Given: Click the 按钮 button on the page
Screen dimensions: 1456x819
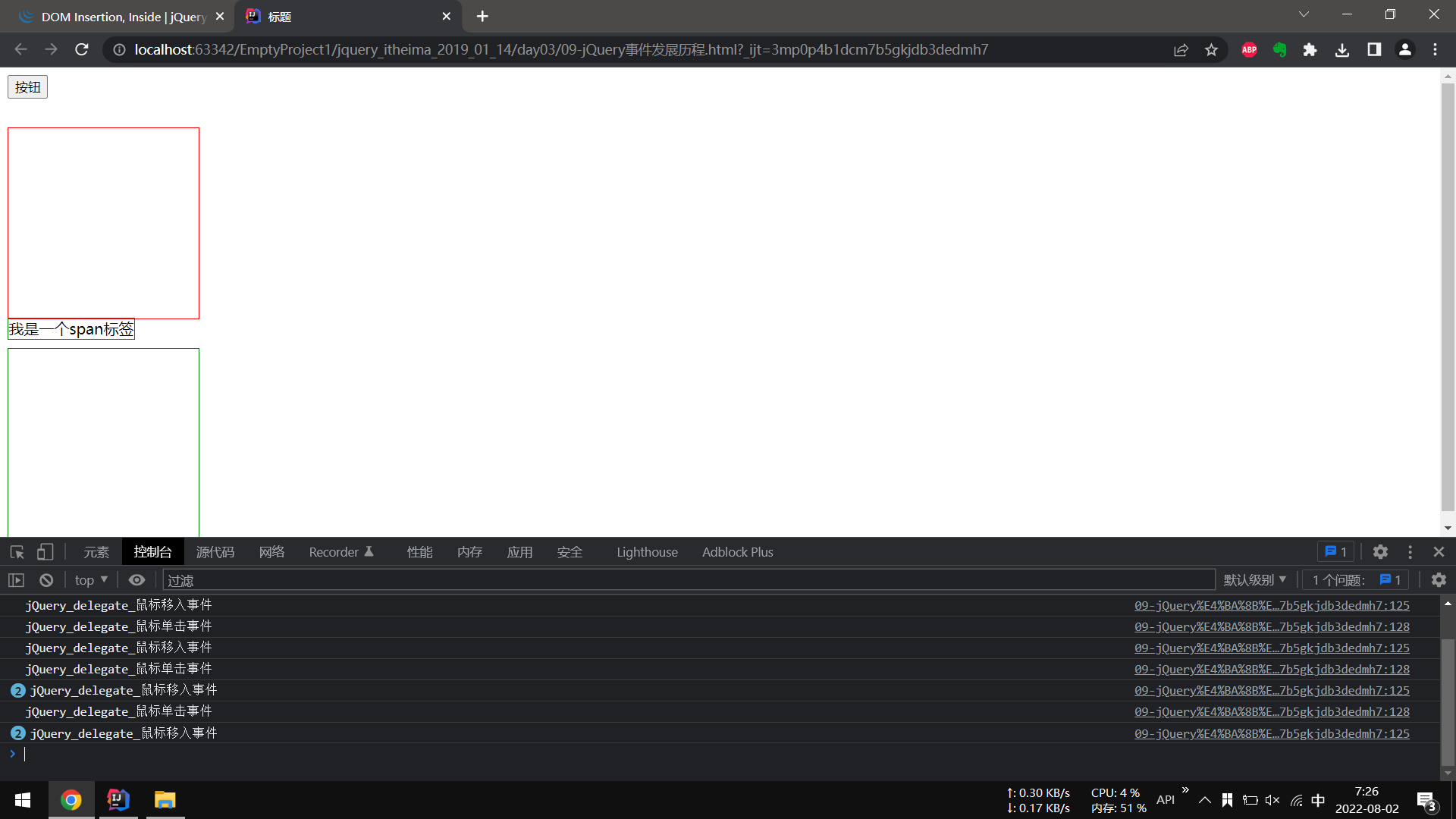Looking at the screenshot, I should pyautogui.click(x=28, y=87).
